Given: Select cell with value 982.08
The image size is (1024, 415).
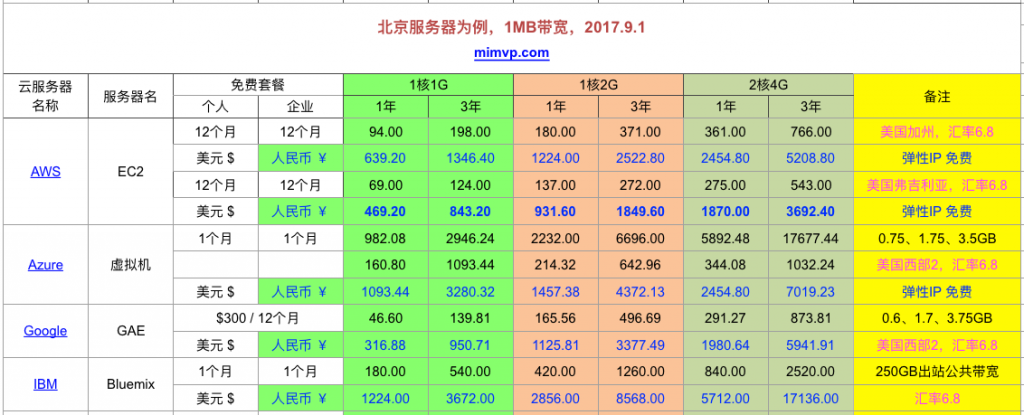Looking at the screenshot, I should (386, 239).
